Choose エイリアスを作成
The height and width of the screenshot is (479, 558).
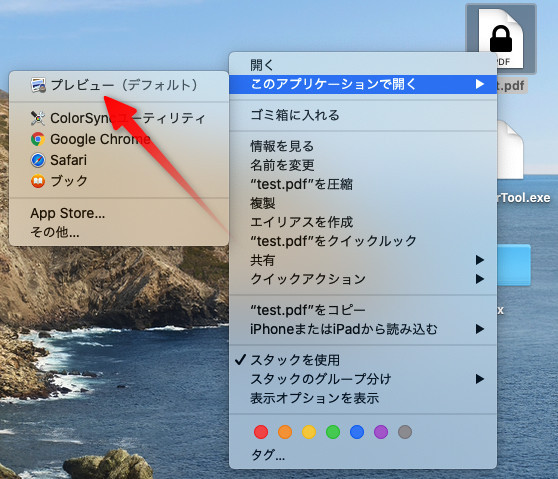click(363, 222)
